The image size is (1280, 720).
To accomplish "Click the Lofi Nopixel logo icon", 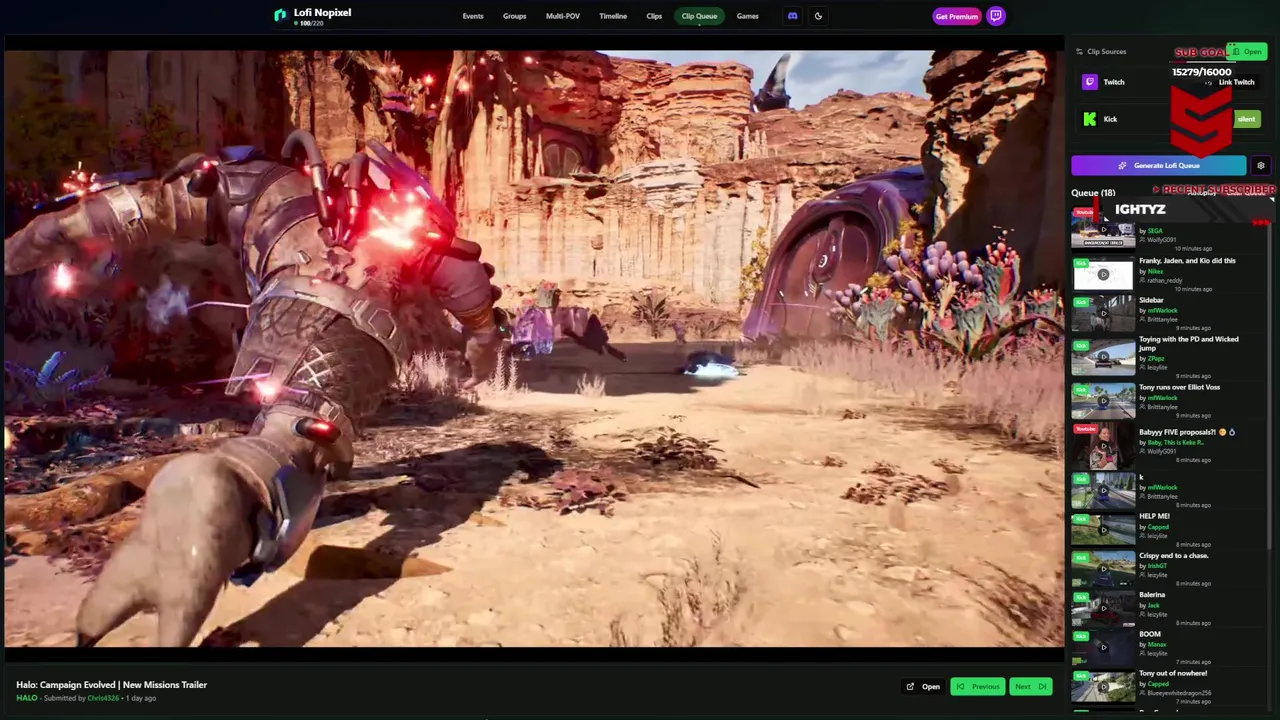I will 280,15.
